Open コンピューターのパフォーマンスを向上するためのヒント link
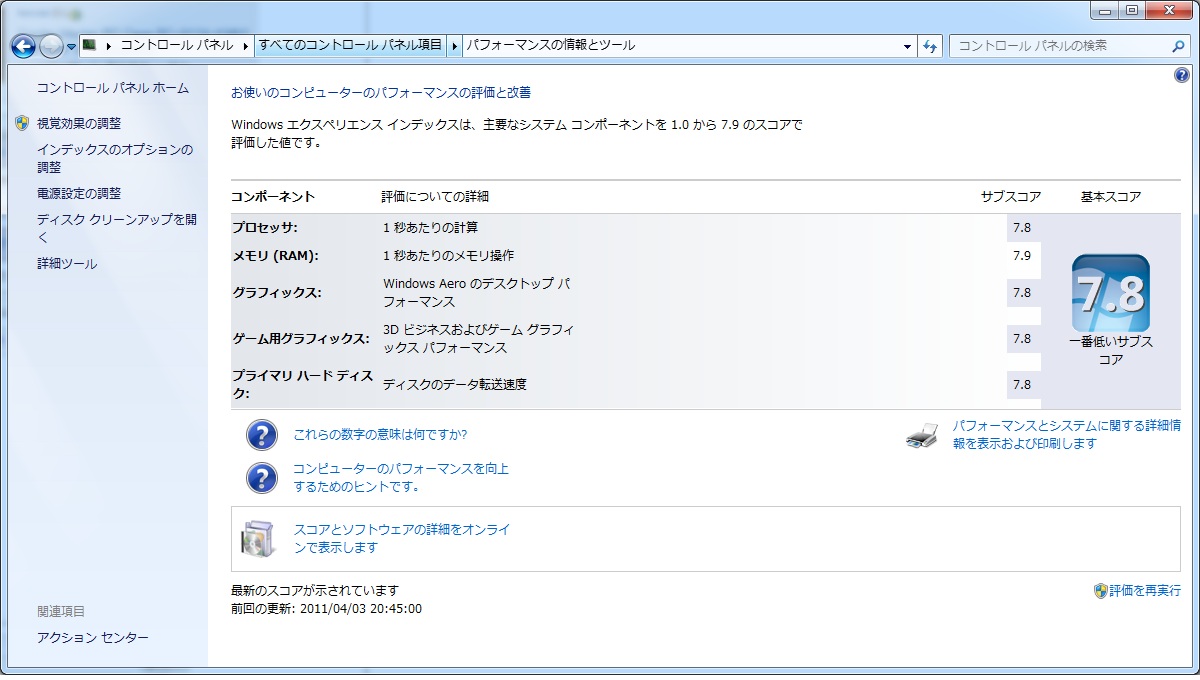1200x680 pixels. coord(401,477)
